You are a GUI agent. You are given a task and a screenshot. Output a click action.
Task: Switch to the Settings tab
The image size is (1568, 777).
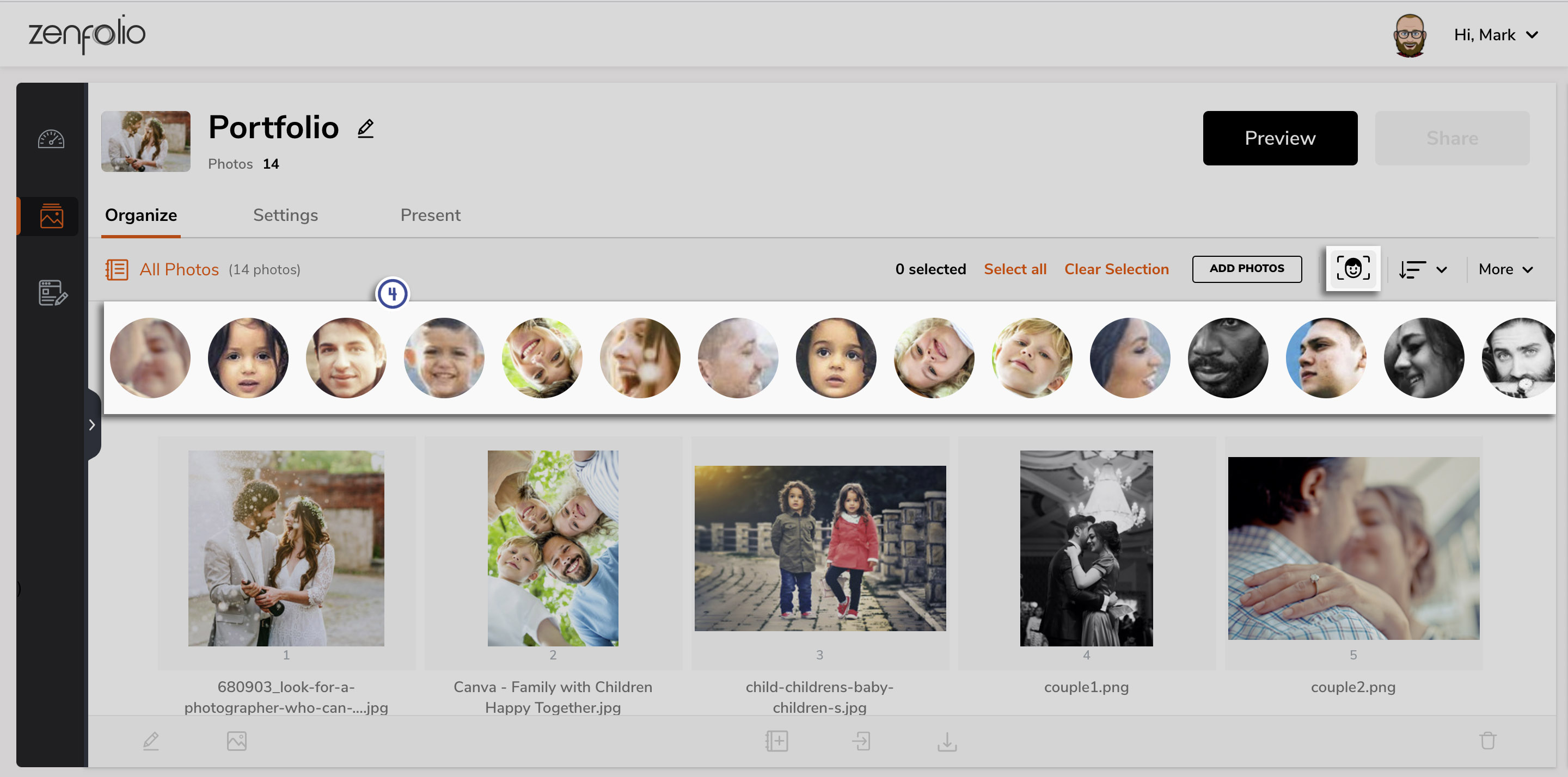tap(285, 215)
